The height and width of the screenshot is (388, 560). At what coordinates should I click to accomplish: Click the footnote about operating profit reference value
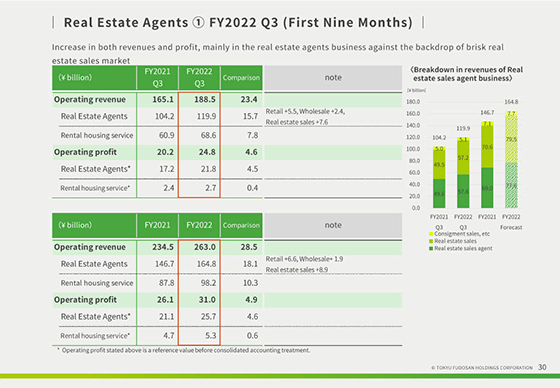[184, 350]
